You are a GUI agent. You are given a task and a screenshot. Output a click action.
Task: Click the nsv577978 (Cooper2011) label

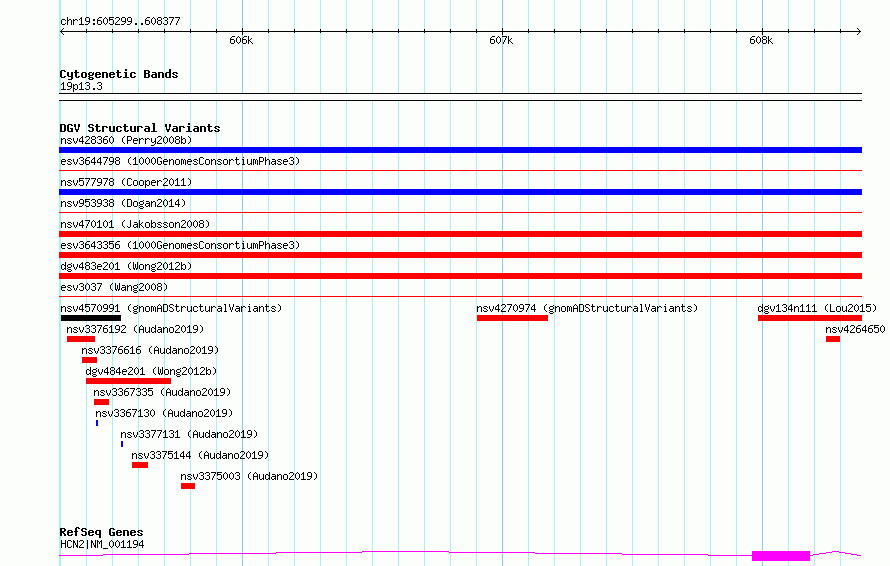[126, 182]
